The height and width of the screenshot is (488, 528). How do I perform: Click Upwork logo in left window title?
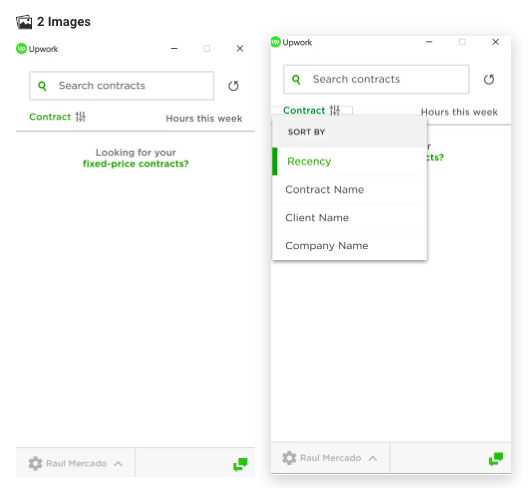pyautogui.click(x=21, y=49)
